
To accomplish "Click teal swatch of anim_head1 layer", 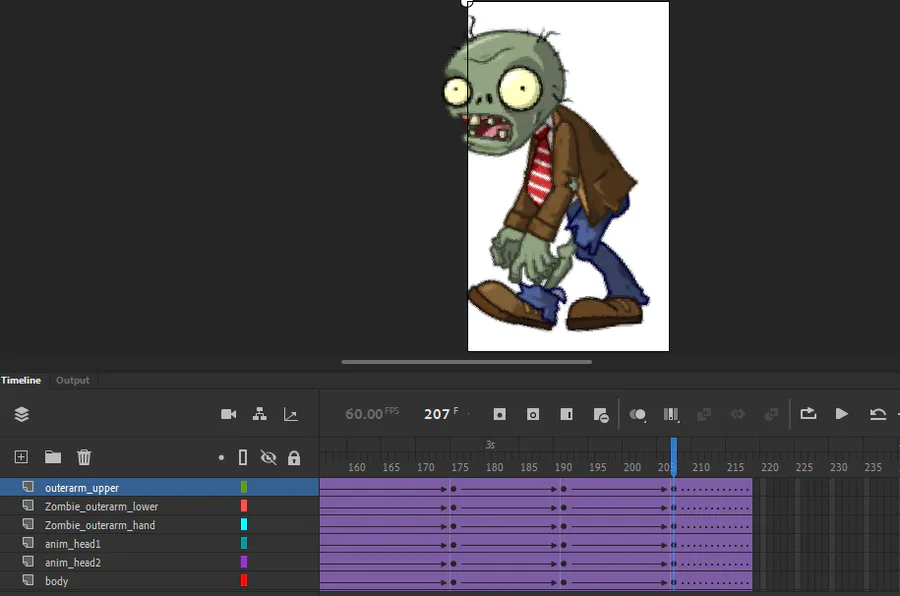I will [244, 543].
